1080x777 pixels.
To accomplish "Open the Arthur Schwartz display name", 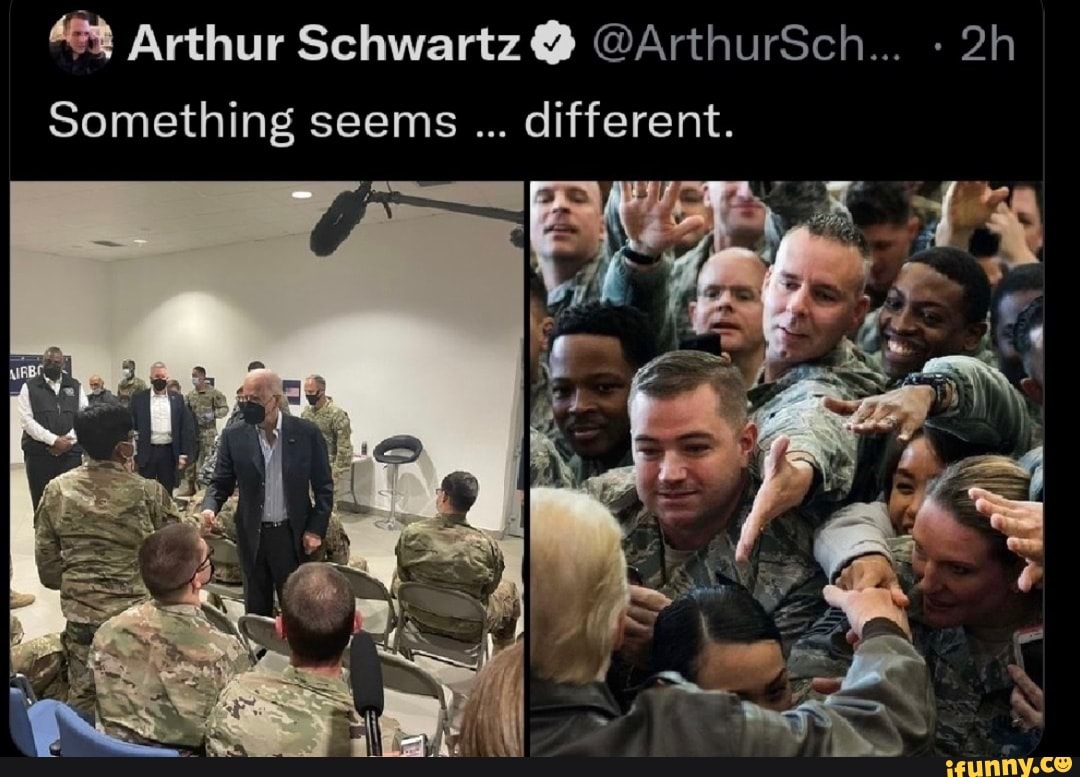I will 324,45.
